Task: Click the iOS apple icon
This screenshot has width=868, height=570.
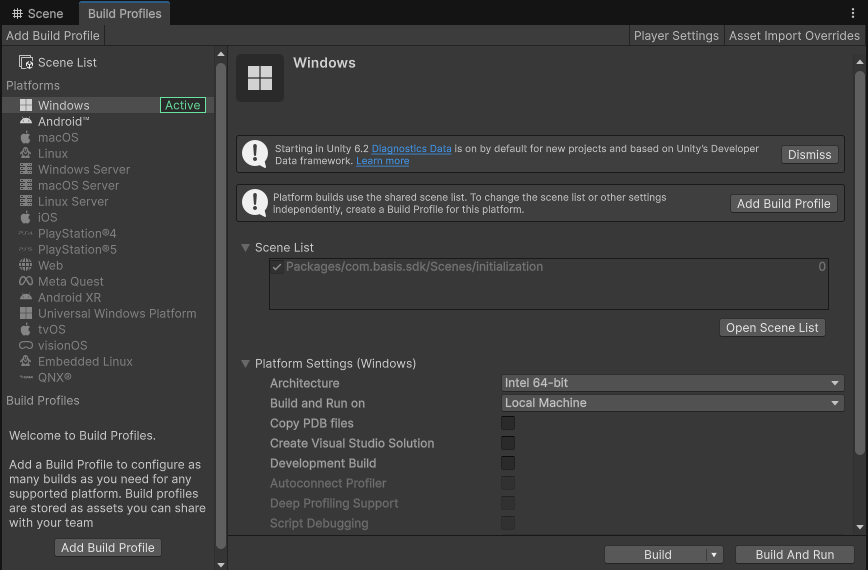Action: coord(25,217)
